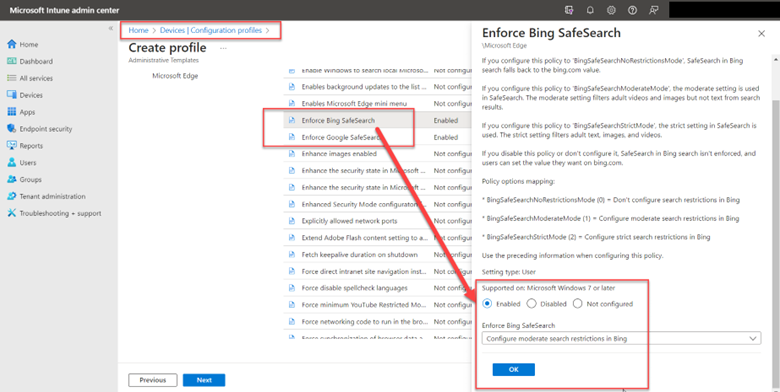This screenshot has width=780, height=392.
Task: Click document icon for Force disable spellcheck languages
Action: tap(292, 288)
